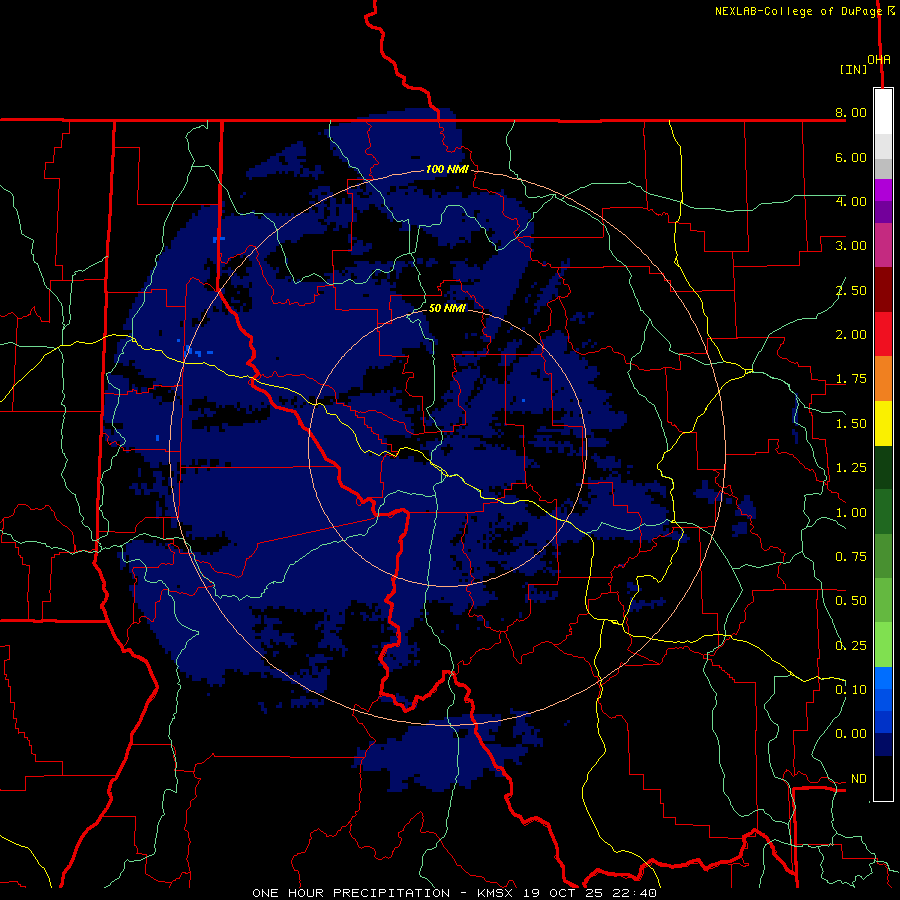Click the 100 NMI range ring label

pos(447,169)
